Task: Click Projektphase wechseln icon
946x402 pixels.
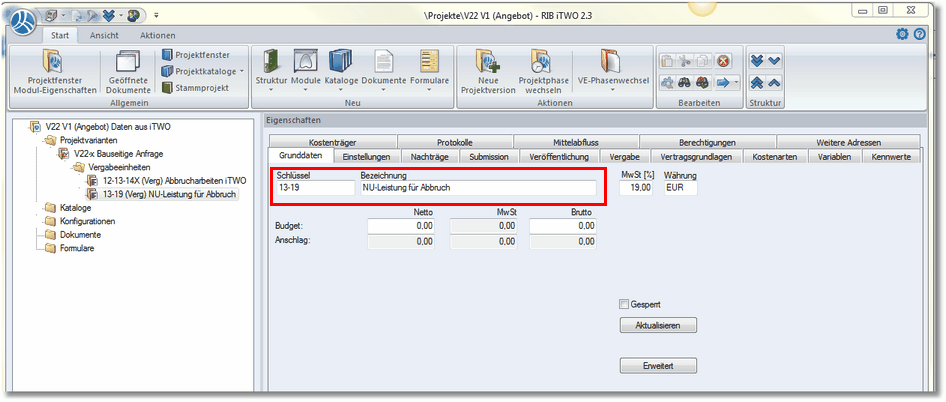Action: pos(541,70)
